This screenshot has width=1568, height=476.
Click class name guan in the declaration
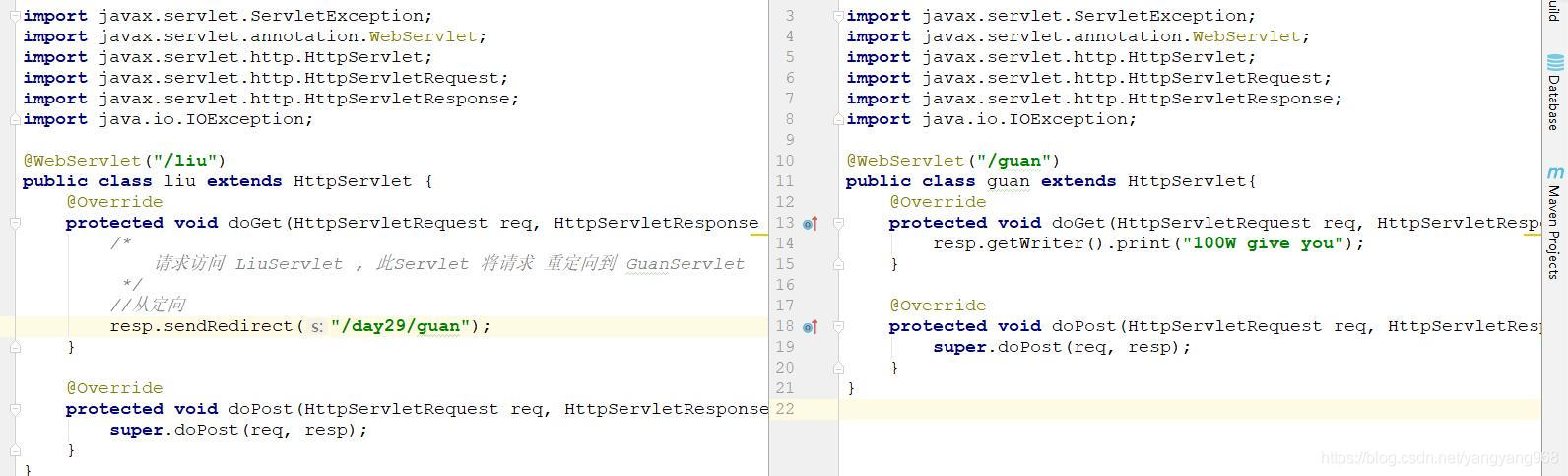[1009, 181]
